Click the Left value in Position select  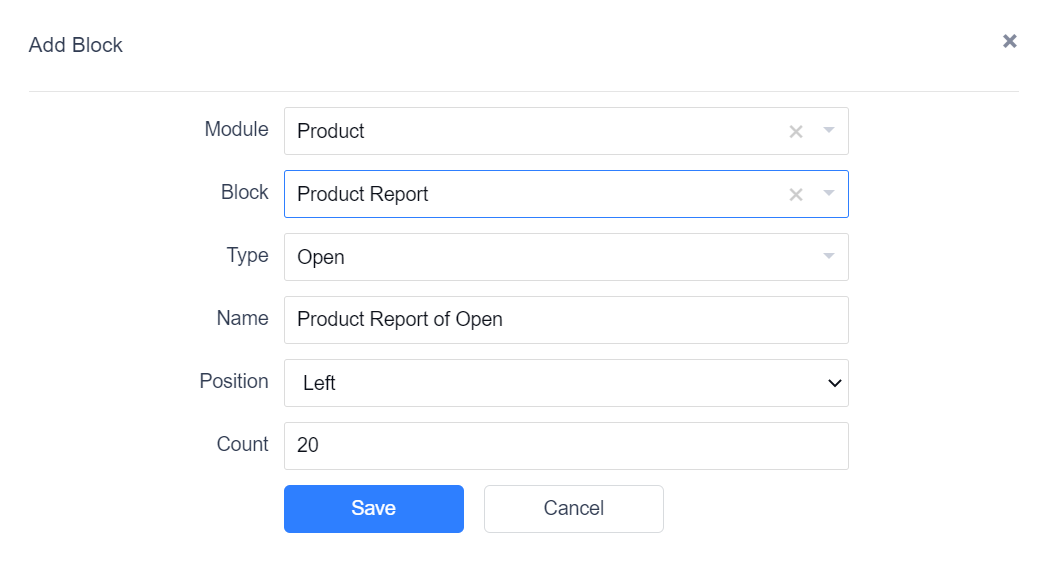coord(319,383)
